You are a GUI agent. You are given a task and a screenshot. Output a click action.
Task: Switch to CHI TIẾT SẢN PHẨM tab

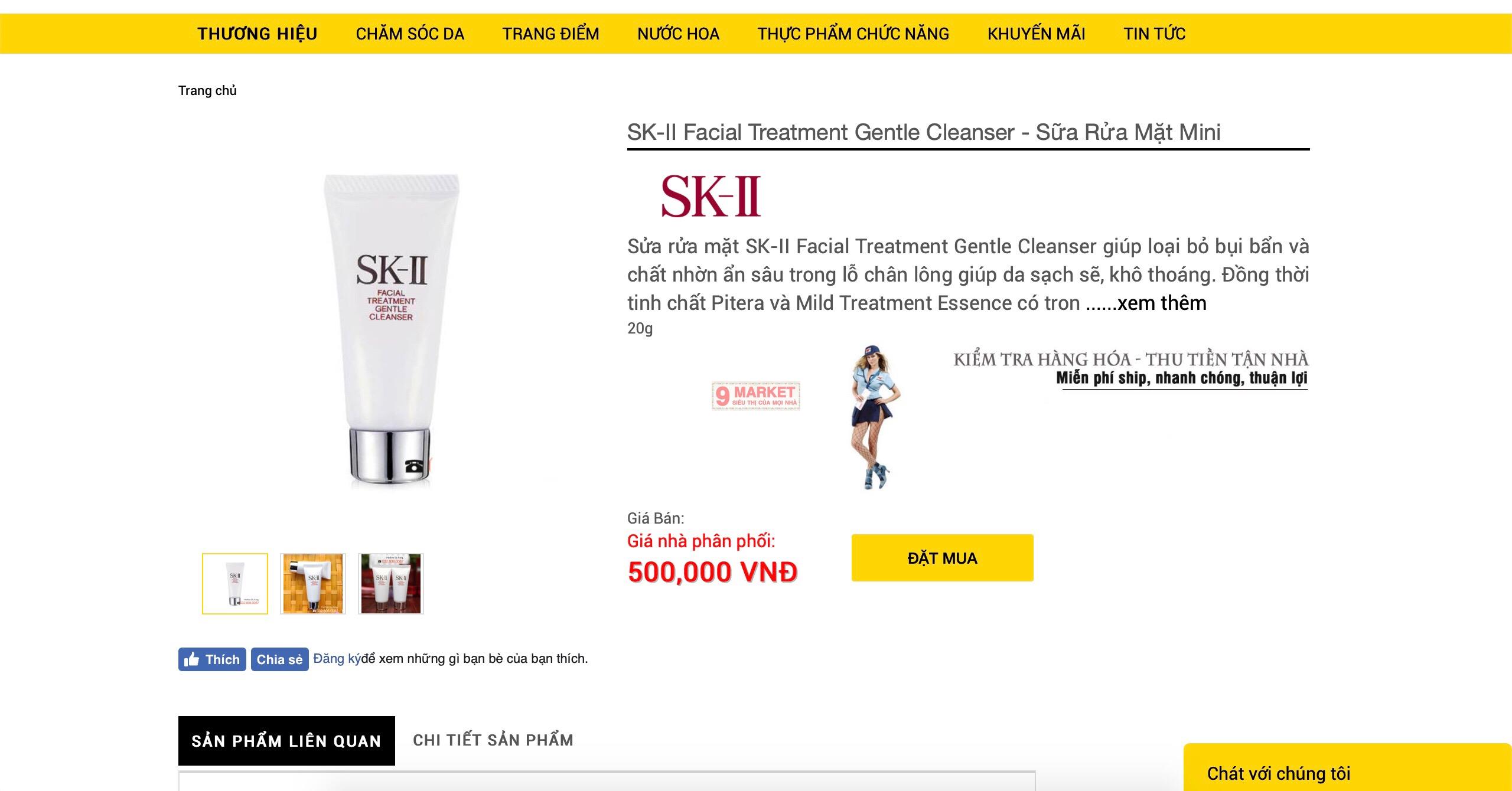(x=493, y=740)
